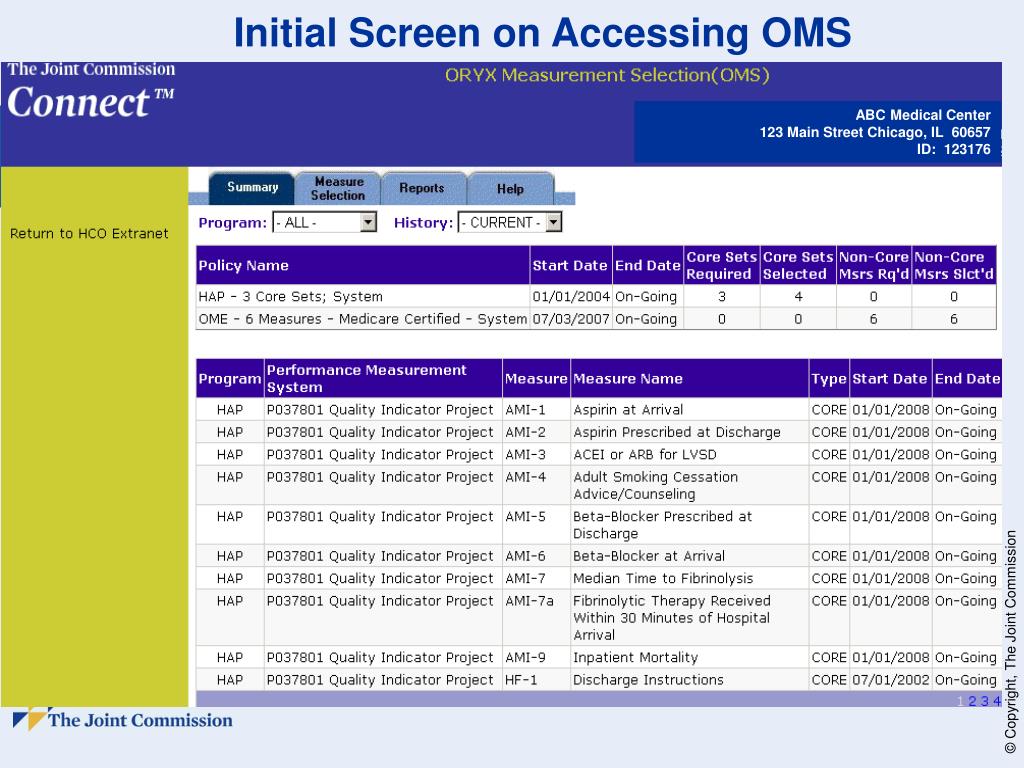Open the Summary tab

coord(252,187)
